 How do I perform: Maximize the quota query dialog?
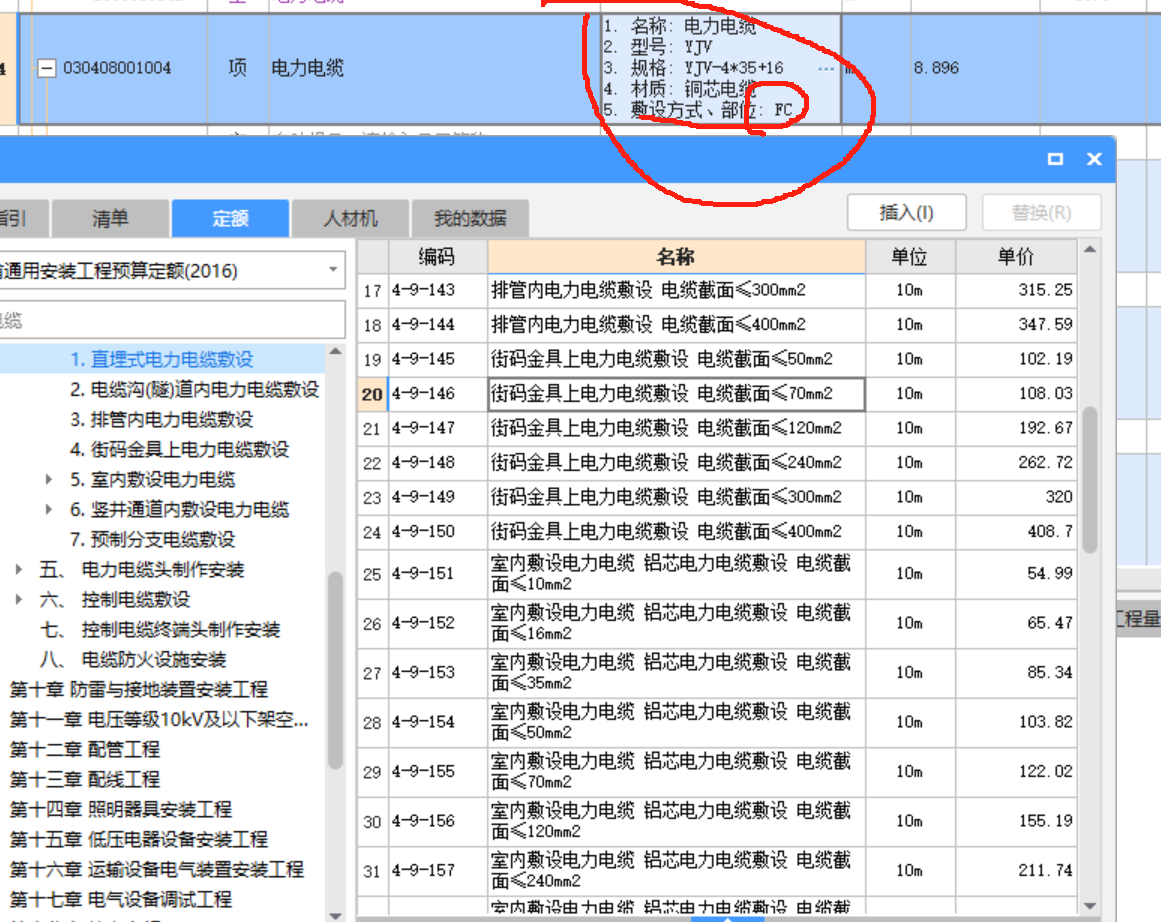(1055, 158)
